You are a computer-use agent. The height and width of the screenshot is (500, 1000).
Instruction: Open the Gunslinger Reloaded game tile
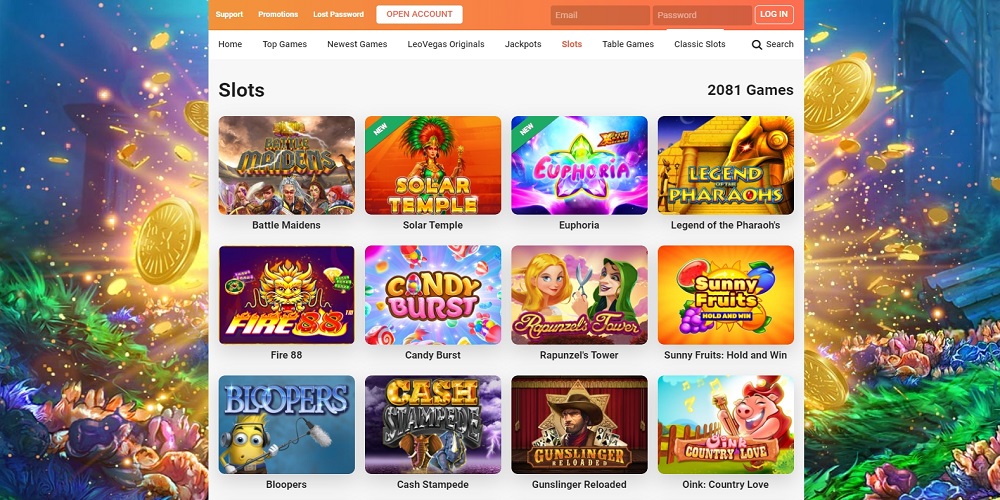(579, 425)
